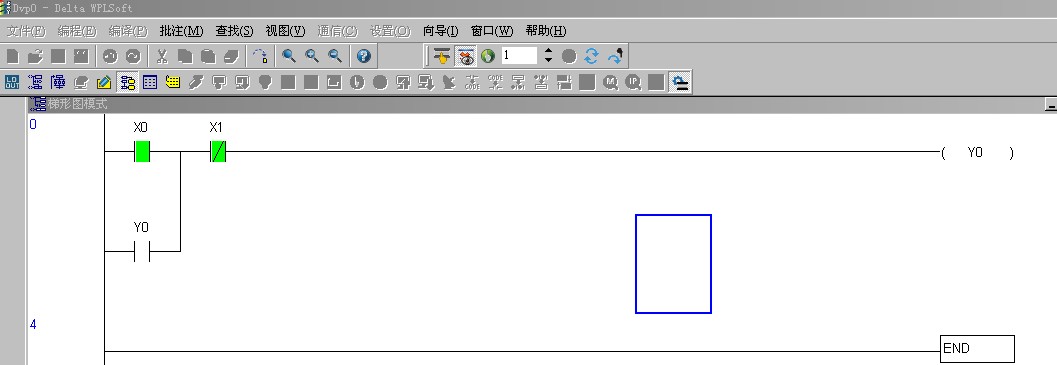Open the device table grid icon
This screenshot has width=1057, height=365.
150,82
